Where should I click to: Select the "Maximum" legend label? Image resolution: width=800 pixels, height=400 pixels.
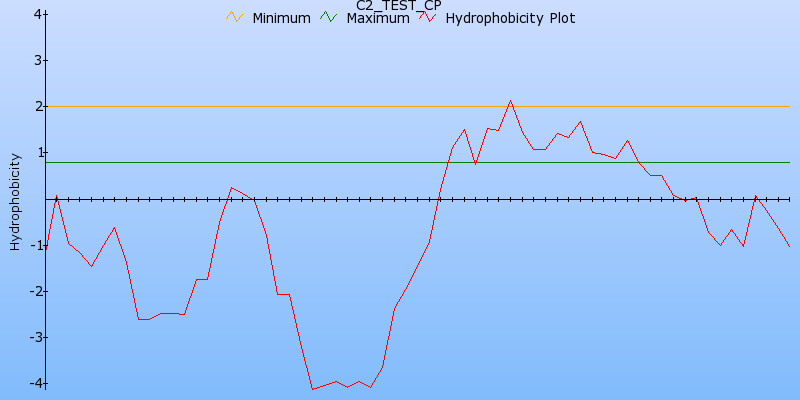coord(377,19)
